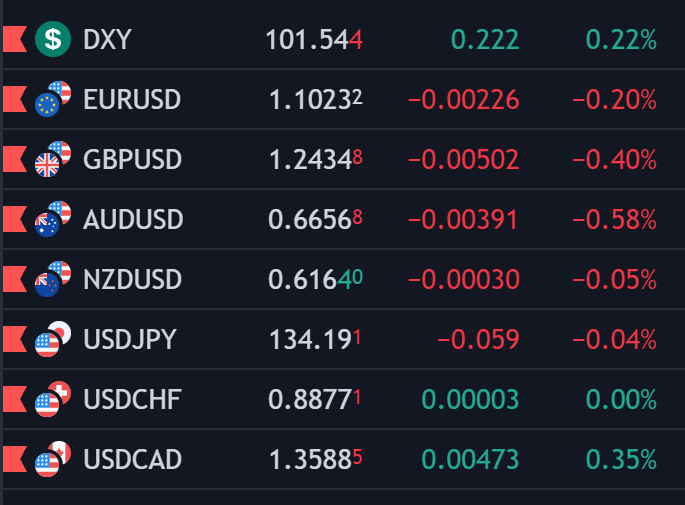Click USDCHF last price 0.88771
The image size is (685, 505).
pyautogui.click(x=314, y=400)
